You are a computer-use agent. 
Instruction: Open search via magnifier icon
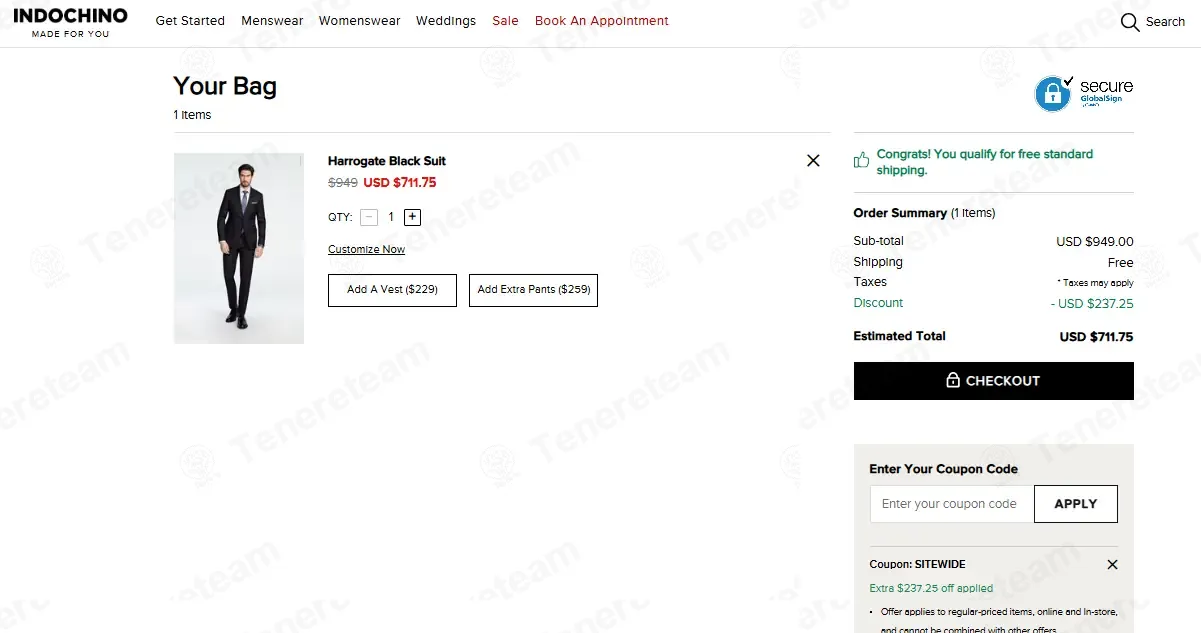[1130, 22]
